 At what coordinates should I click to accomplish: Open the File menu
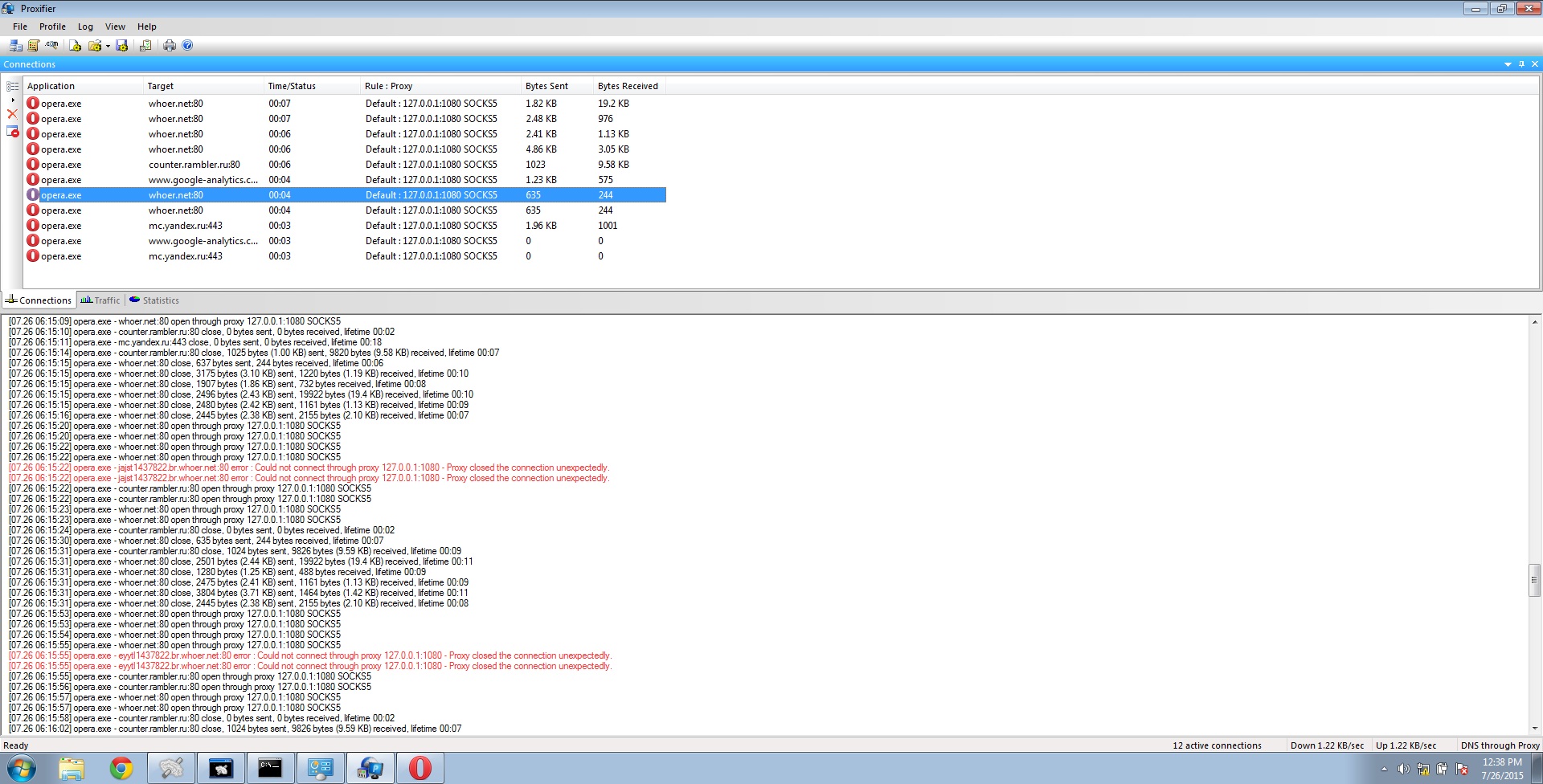20,27
